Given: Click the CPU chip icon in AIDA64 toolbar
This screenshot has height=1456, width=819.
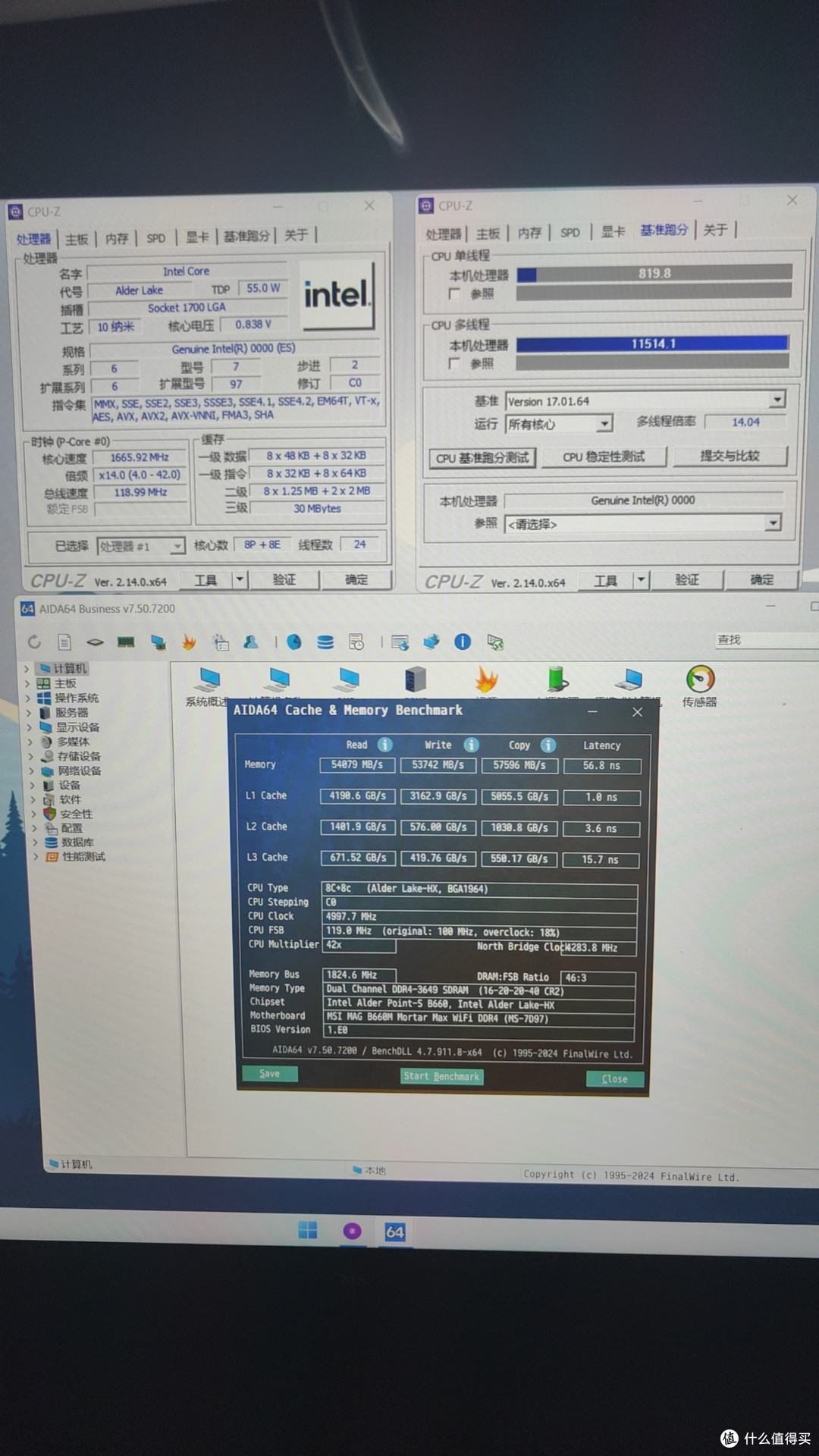Looking at the screenshot, I should pos(95,642).
